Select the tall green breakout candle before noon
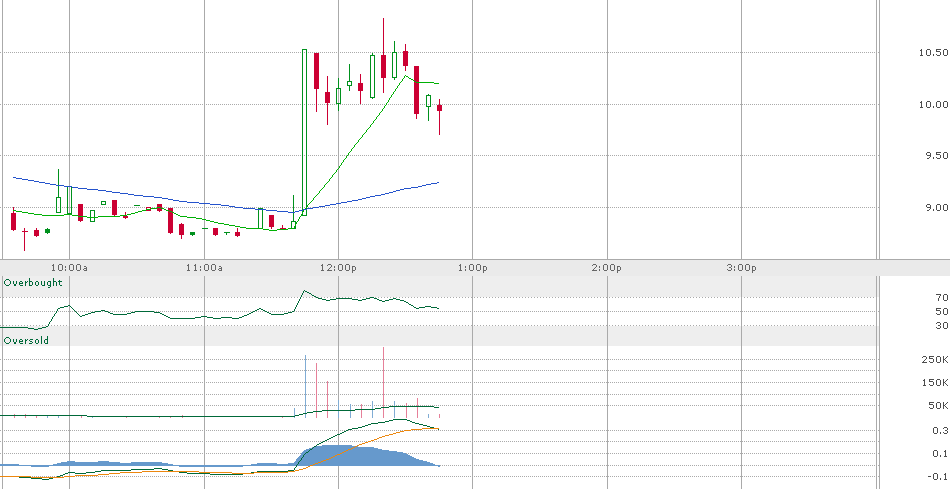950x489 pixels. click(304, 132)
